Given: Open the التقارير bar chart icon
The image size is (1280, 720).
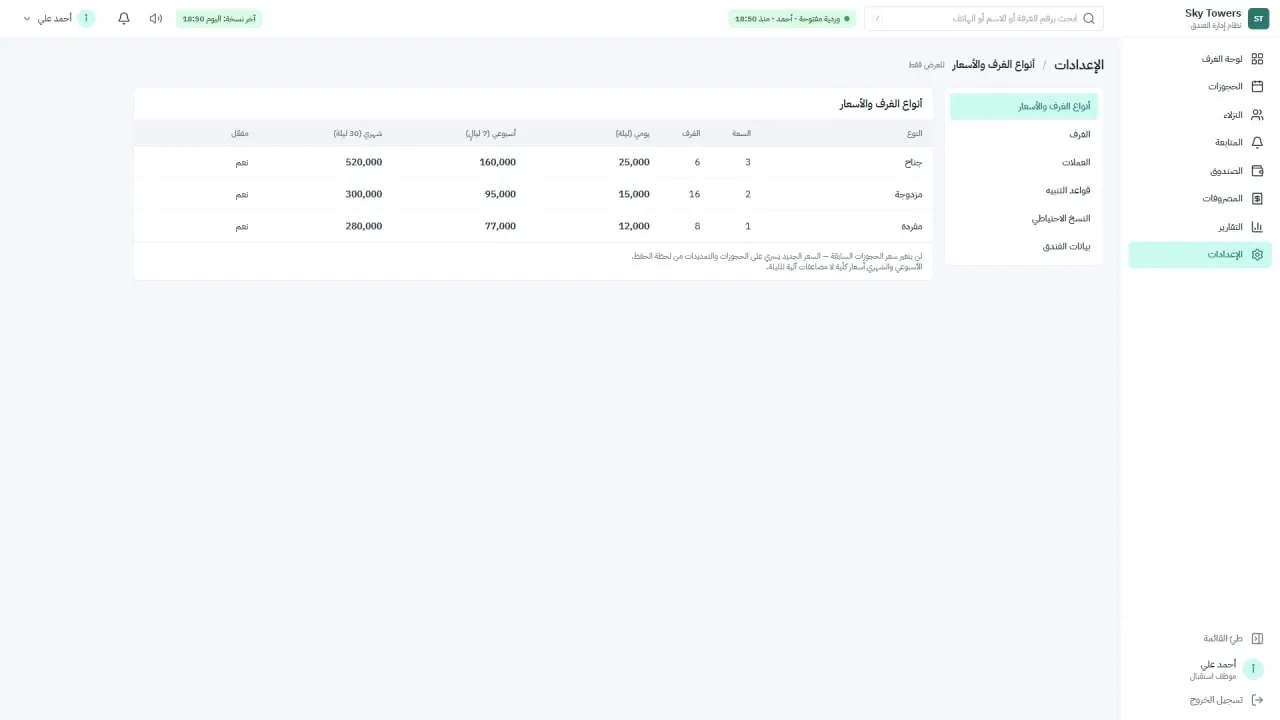Looking at the screenshot, I should [1257, 227].
